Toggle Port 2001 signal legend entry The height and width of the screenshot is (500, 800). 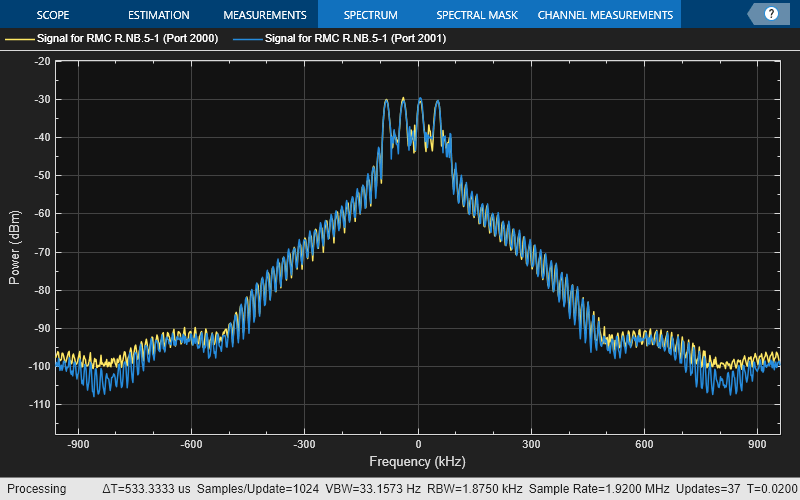coord(340,38)
